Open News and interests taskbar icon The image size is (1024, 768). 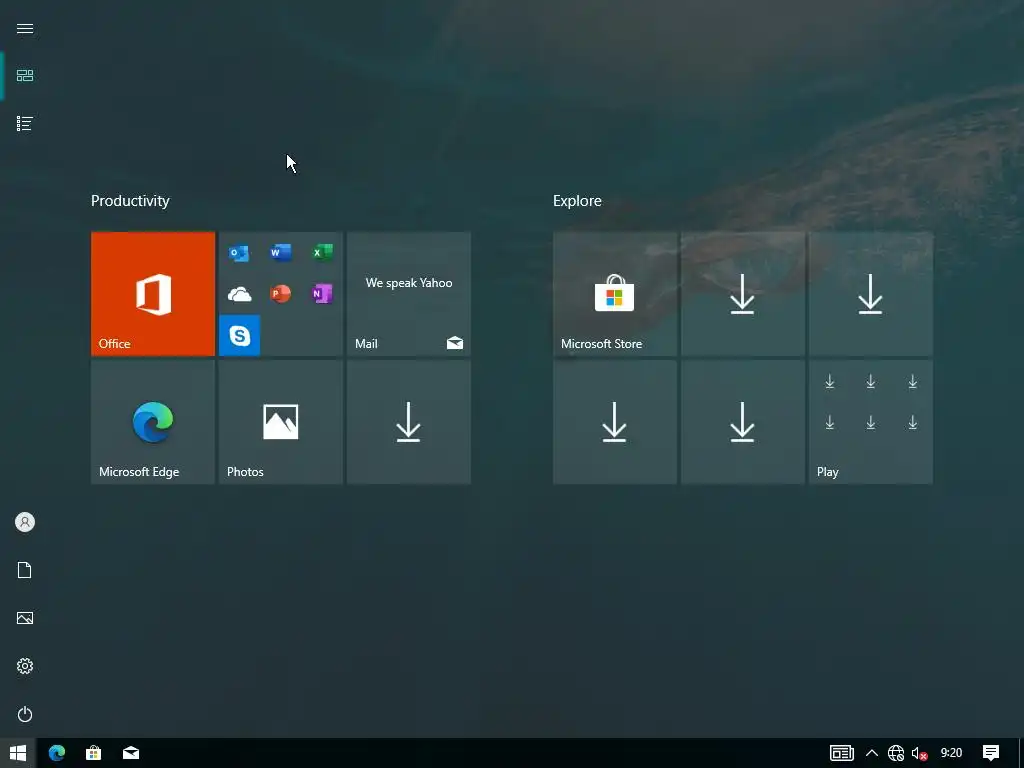click(x=841, y=753)
